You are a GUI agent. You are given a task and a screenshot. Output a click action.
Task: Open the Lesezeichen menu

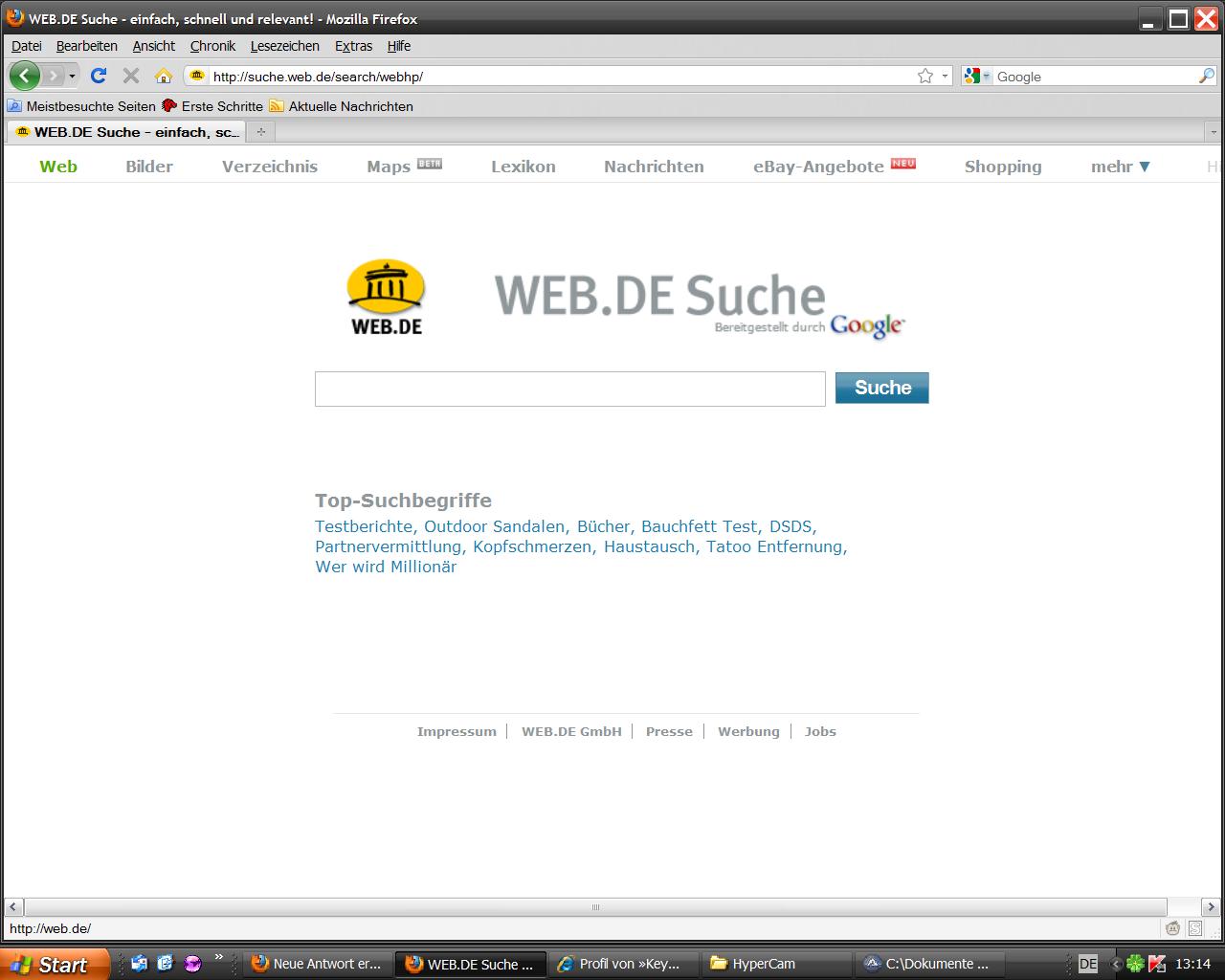click(x=284, y=46)
